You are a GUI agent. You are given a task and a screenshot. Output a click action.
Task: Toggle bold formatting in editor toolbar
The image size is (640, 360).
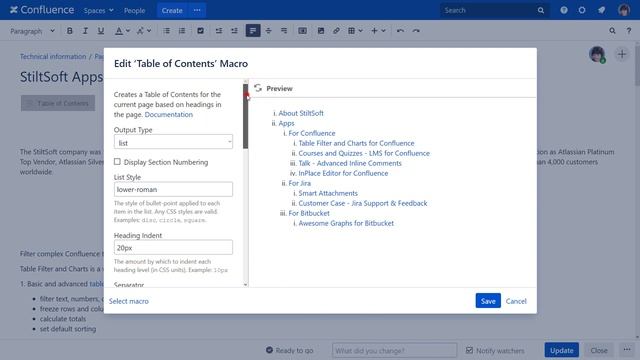tap(70, 31)
